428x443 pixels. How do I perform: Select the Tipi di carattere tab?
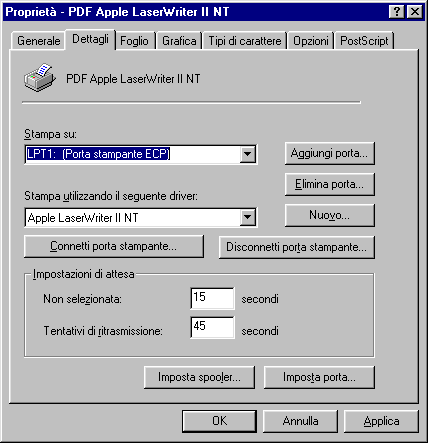point(245,41)
